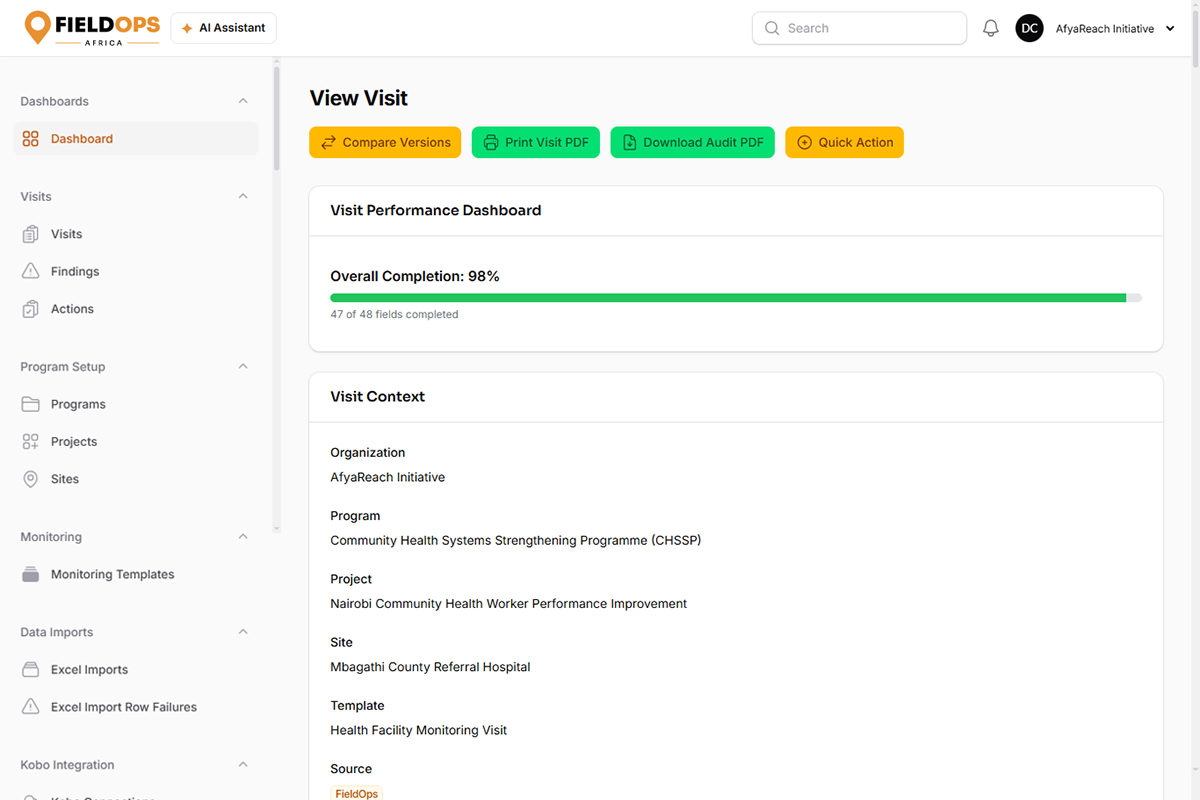Click the Actions checklist icon
Screen dimensions: 1200x800
click(x=31, y=309)
